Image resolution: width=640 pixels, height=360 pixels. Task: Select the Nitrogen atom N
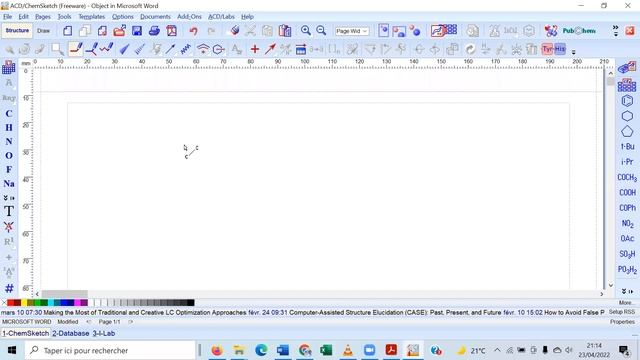[9, 142]
